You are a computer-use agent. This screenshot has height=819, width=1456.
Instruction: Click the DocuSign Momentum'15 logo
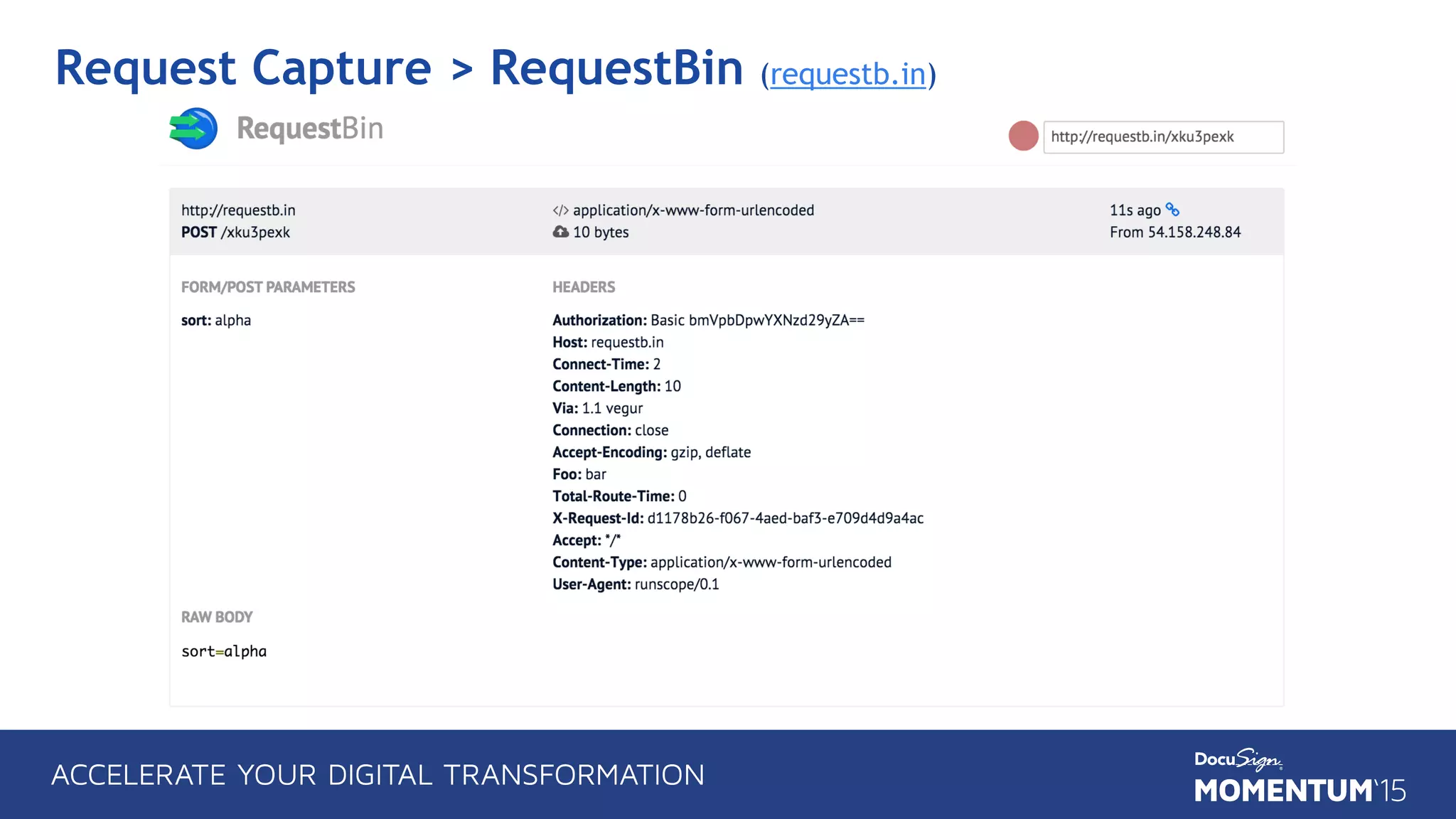(x=1299, y=776)
